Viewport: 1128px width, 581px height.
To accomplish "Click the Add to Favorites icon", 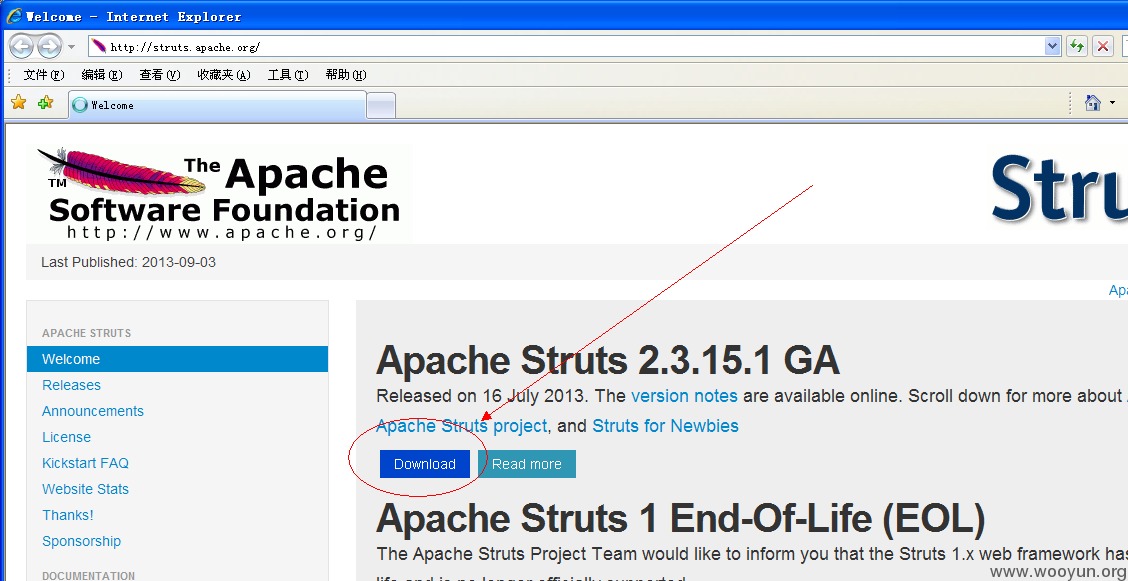I will point(45,103).
